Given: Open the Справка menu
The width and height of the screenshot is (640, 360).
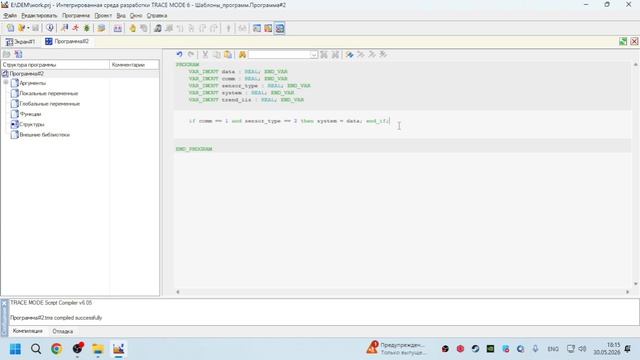Looking at the screenshot, I should coord(157,16).
